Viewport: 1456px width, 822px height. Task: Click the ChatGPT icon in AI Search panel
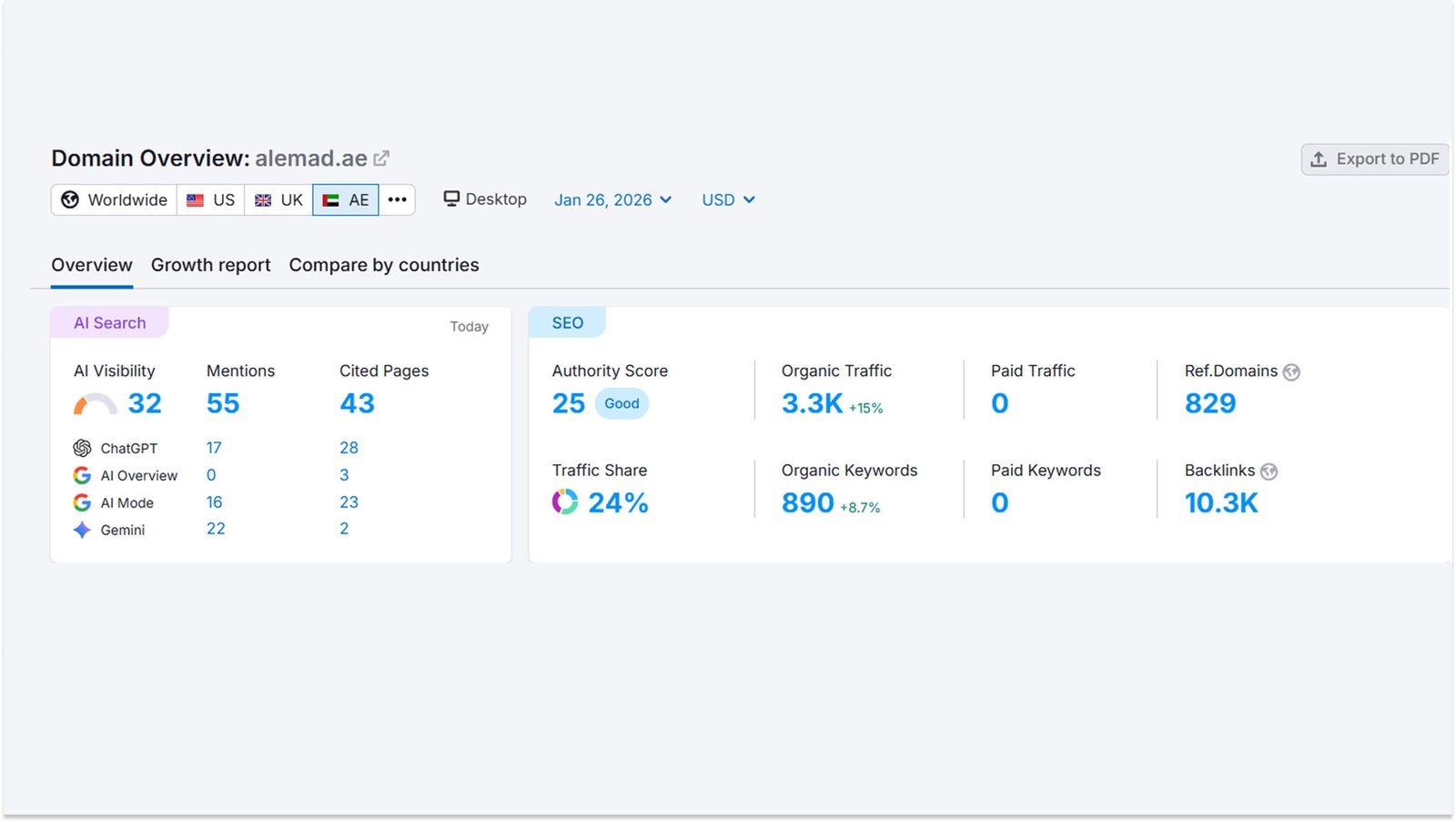82,448
